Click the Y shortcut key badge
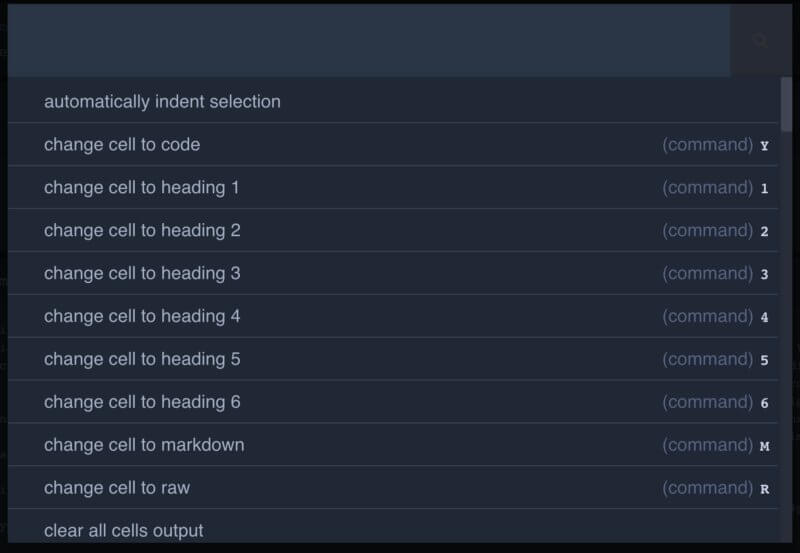This screenshot has height=553, width=800. tap(764, 146)
